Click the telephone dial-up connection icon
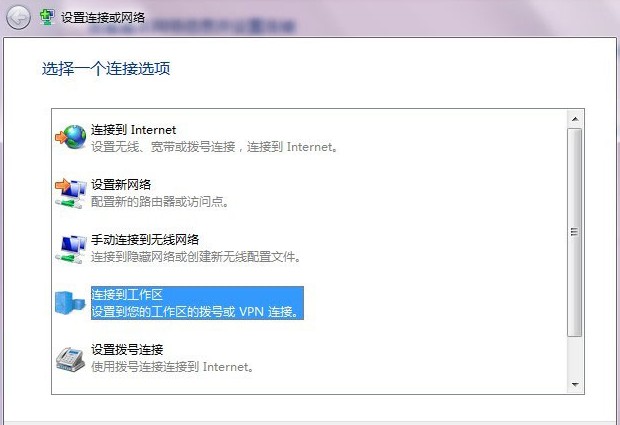Viewport: 620px width, 425px height. (x=70, y=359)
